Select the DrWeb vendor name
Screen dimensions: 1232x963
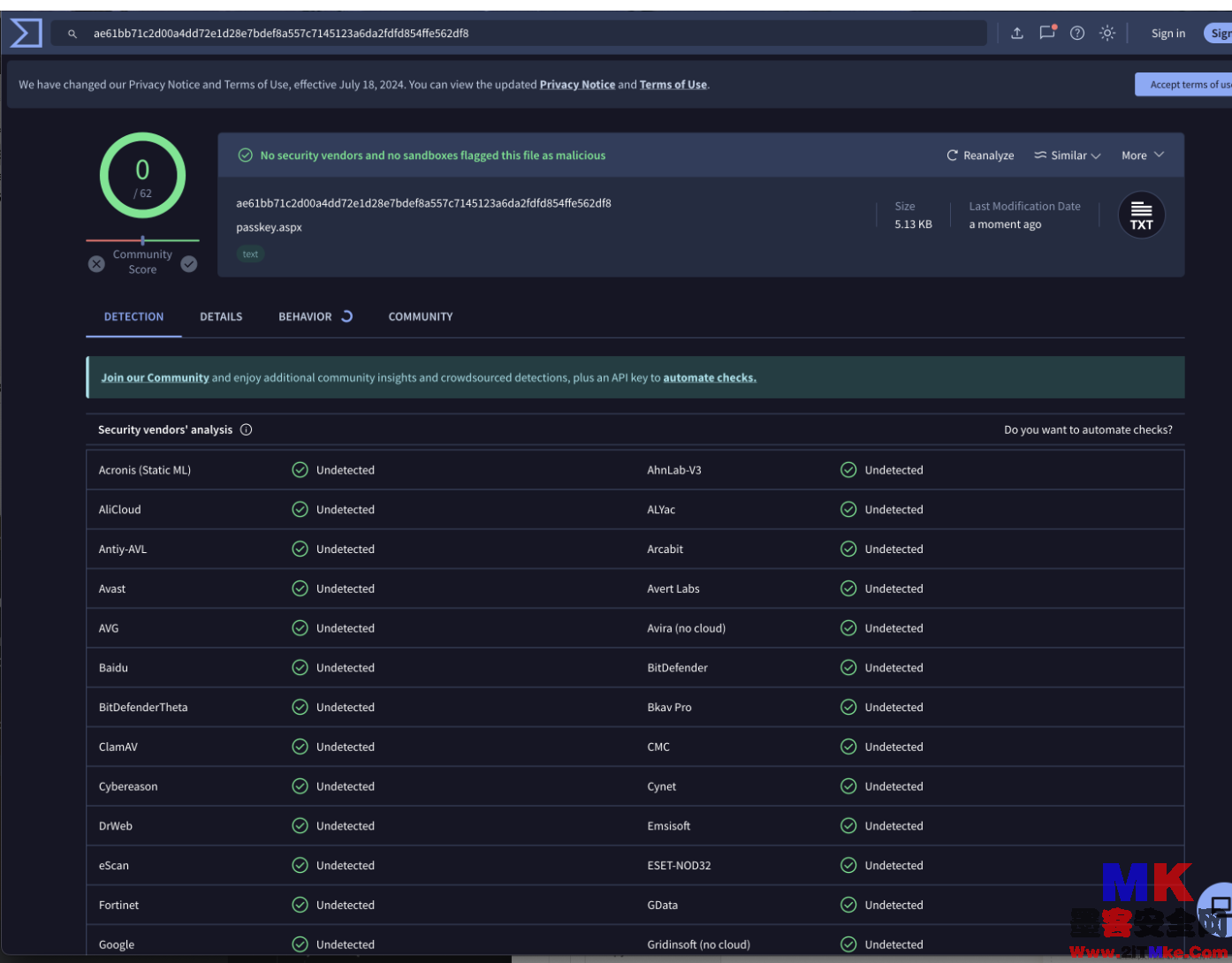(x=116, y=826)
